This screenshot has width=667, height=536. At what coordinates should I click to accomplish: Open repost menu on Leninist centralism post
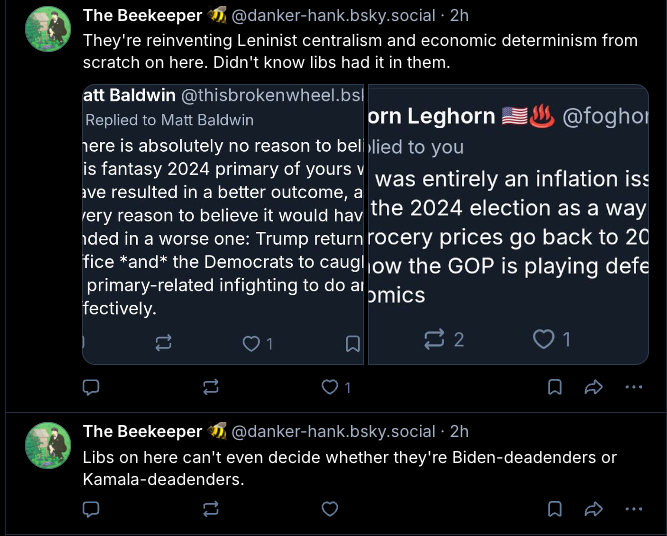point(211,387)
